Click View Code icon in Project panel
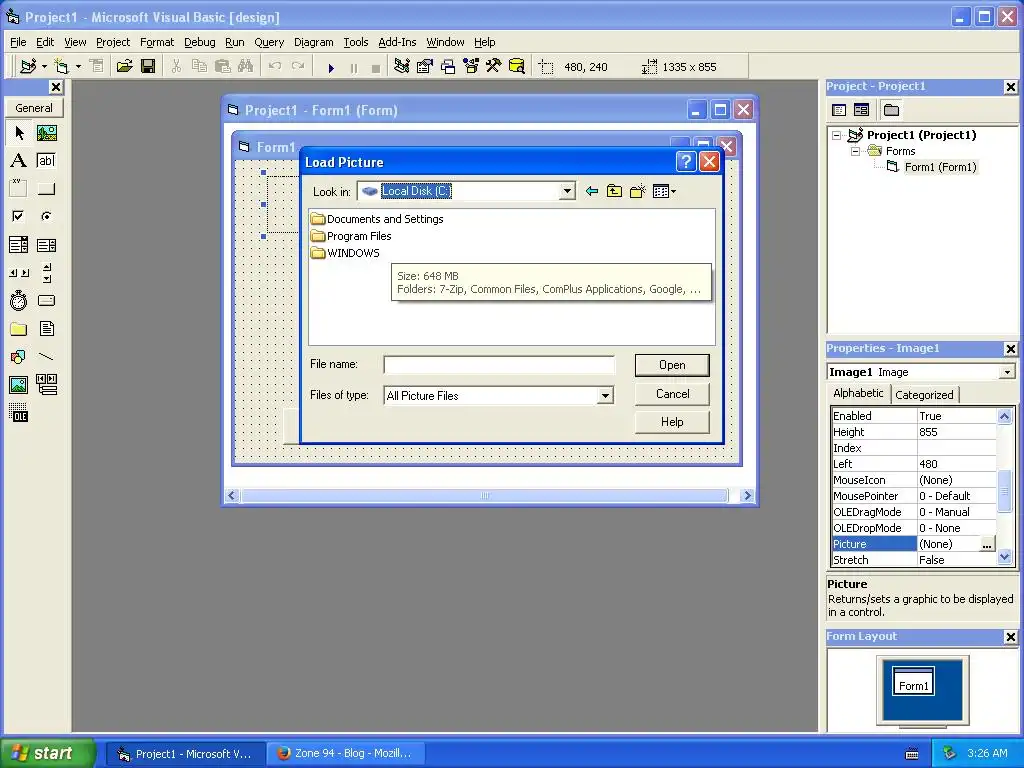Viewport: 1024px width, 768px height. [x=839, y=110]
